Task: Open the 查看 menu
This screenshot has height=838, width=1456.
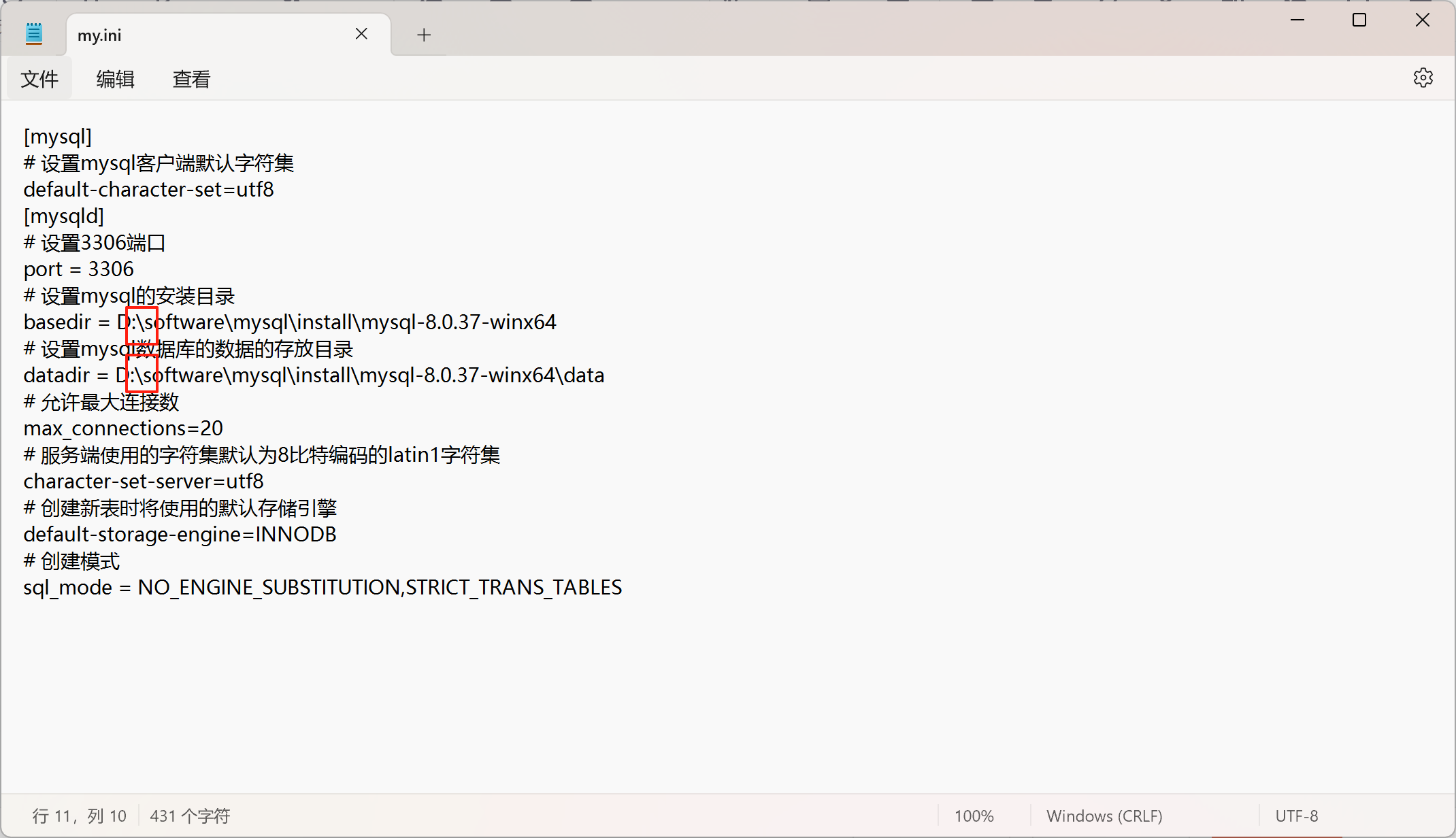Action: point(191,79)
